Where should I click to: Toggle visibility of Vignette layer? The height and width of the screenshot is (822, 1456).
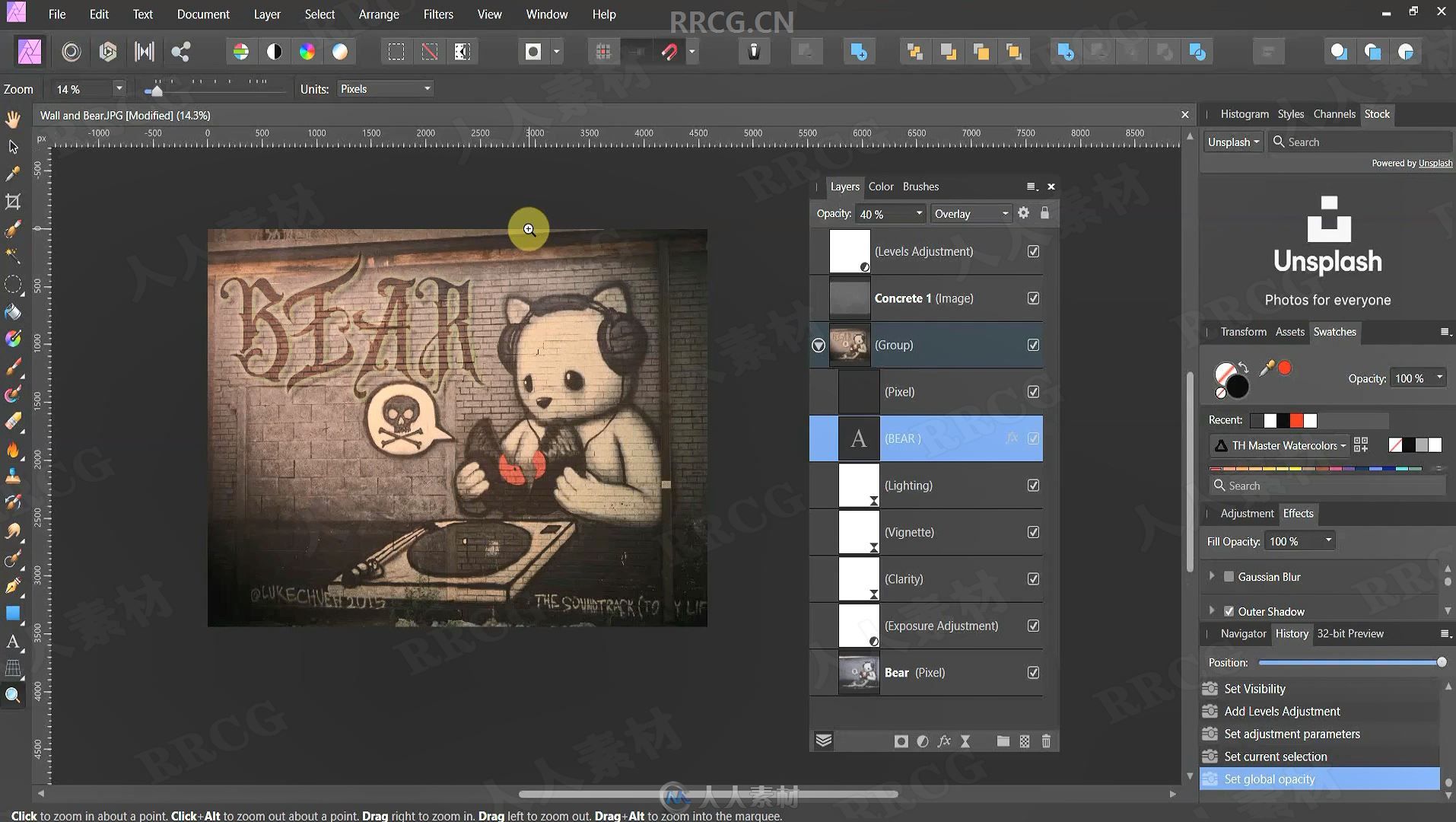click(x=1033, y=532)
